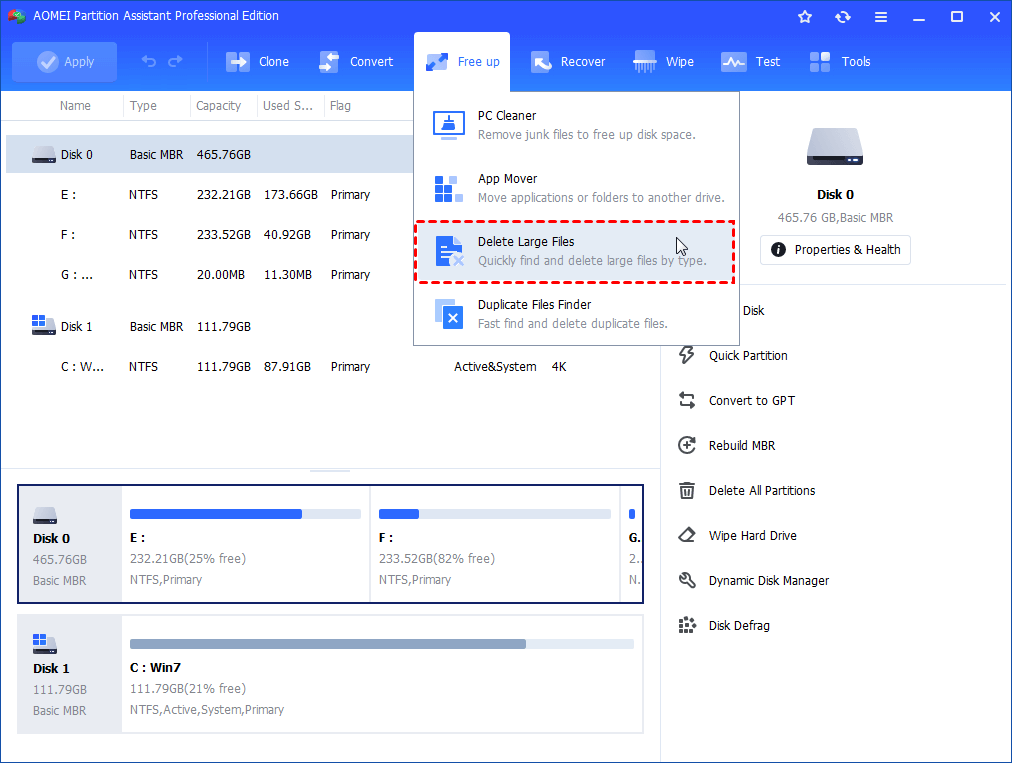The image size is (1012, 763).
Task: Choose App Mover menu entry
Action: pos(576,188)
